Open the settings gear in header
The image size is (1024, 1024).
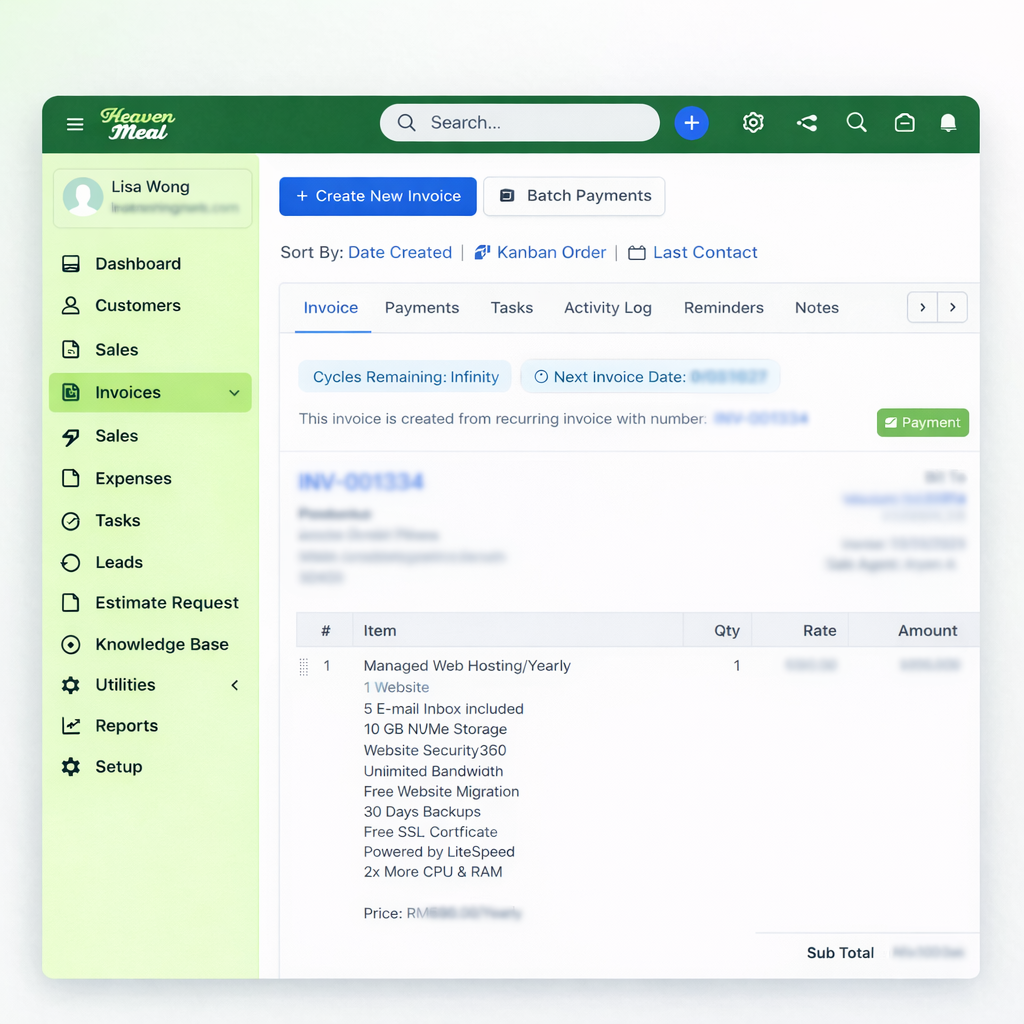pyautogui.click(x=753, y=123)
